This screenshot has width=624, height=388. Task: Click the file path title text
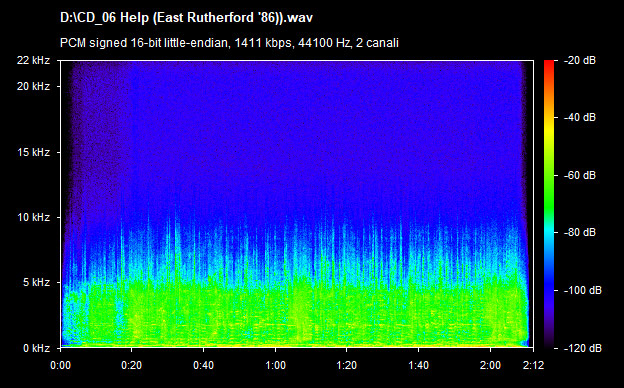click(186, 18)
